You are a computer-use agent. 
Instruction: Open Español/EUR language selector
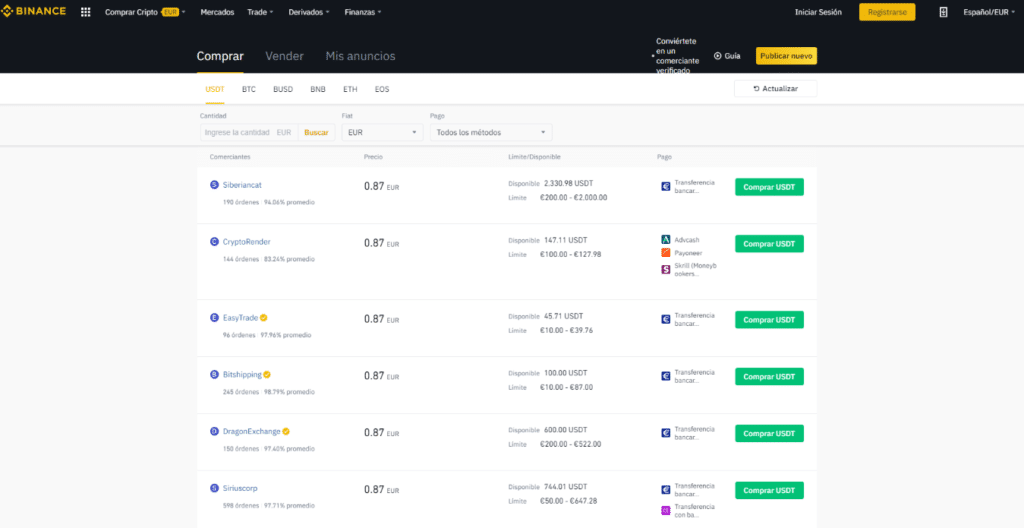(989, 12)
